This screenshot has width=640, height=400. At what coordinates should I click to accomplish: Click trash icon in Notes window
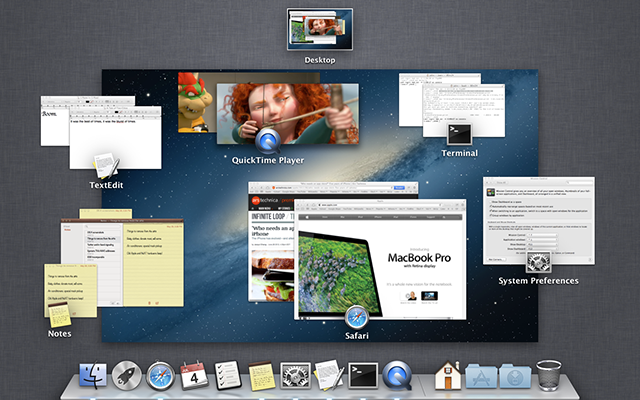coord(149,303)
